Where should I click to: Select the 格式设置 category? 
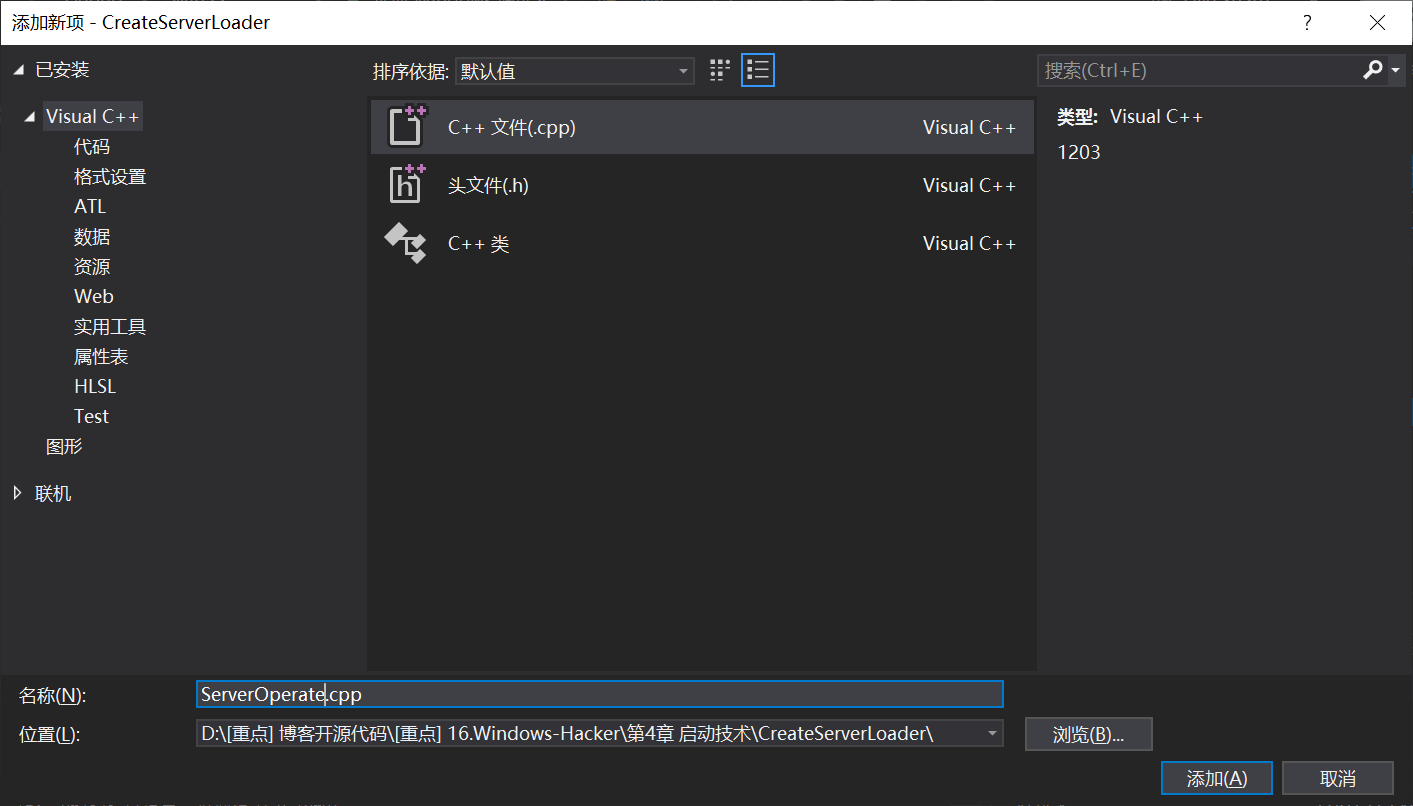pyautogui.click(x=110, y=177)
